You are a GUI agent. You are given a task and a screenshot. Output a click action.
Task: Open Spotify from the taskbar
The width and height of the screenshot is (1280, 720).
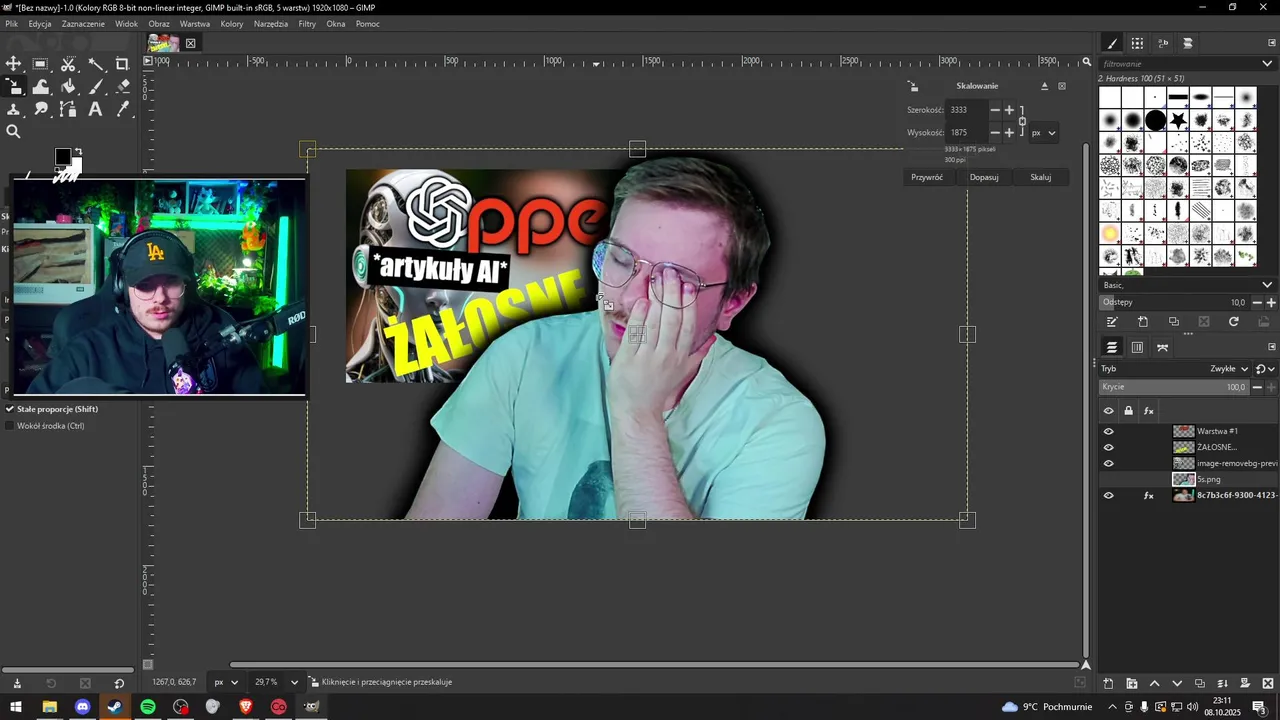click(x=148, y=707)
